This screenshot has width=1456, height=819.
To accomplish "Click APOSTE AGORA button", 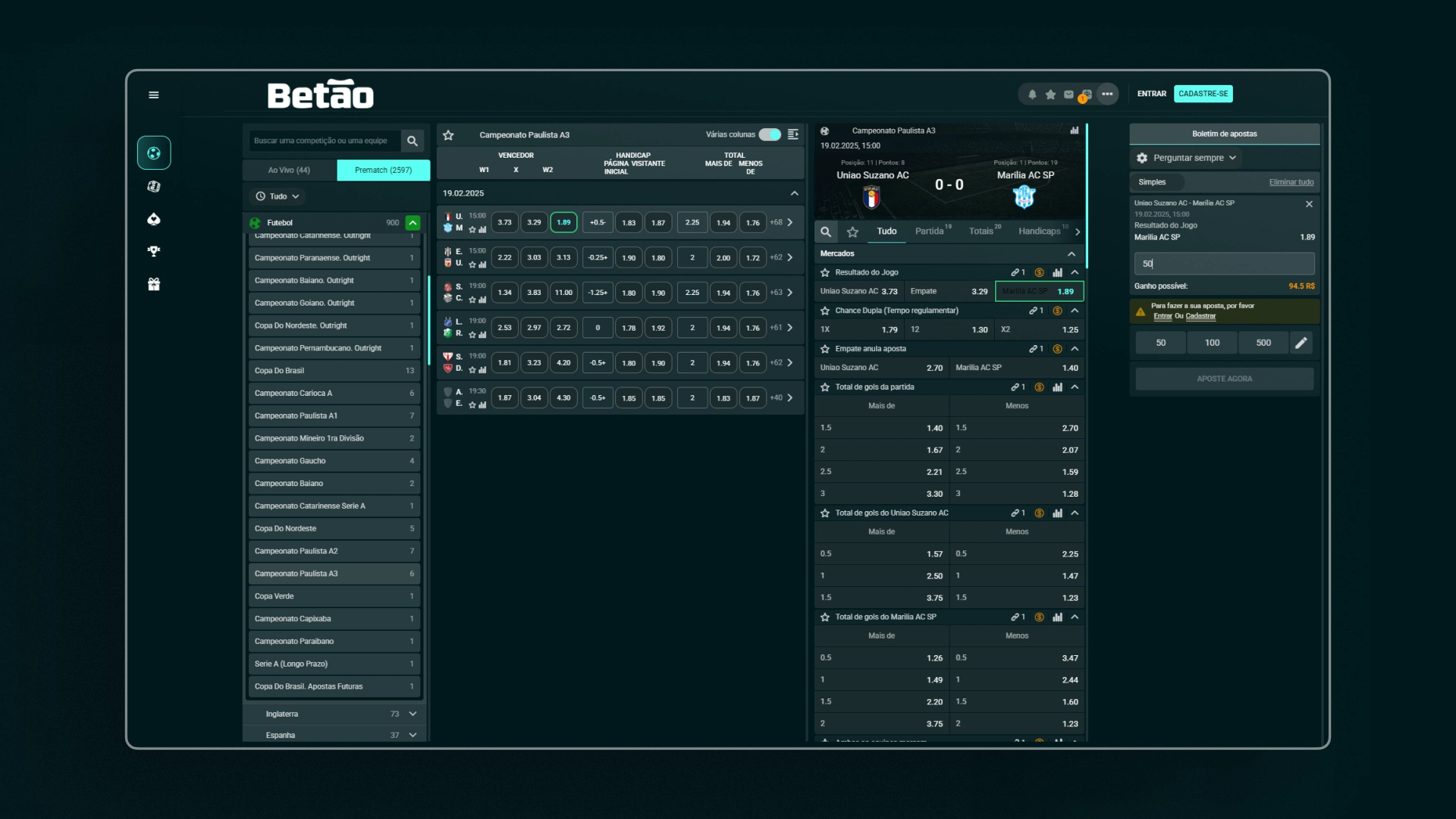I will (1224, 379).
